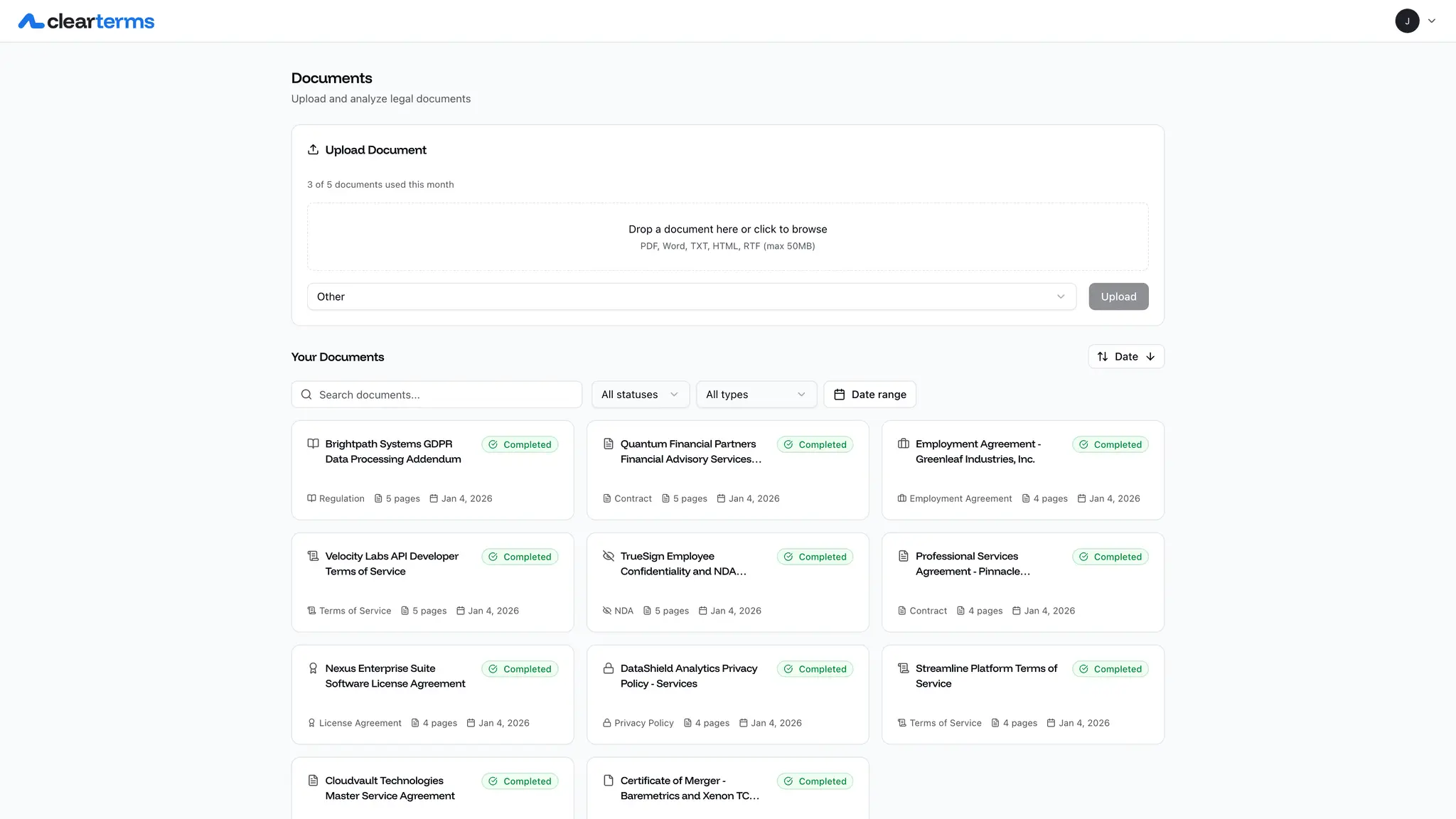
Task: Click file icon on Professional Services card
Action: pyautogui.click(x=904, y=556)
